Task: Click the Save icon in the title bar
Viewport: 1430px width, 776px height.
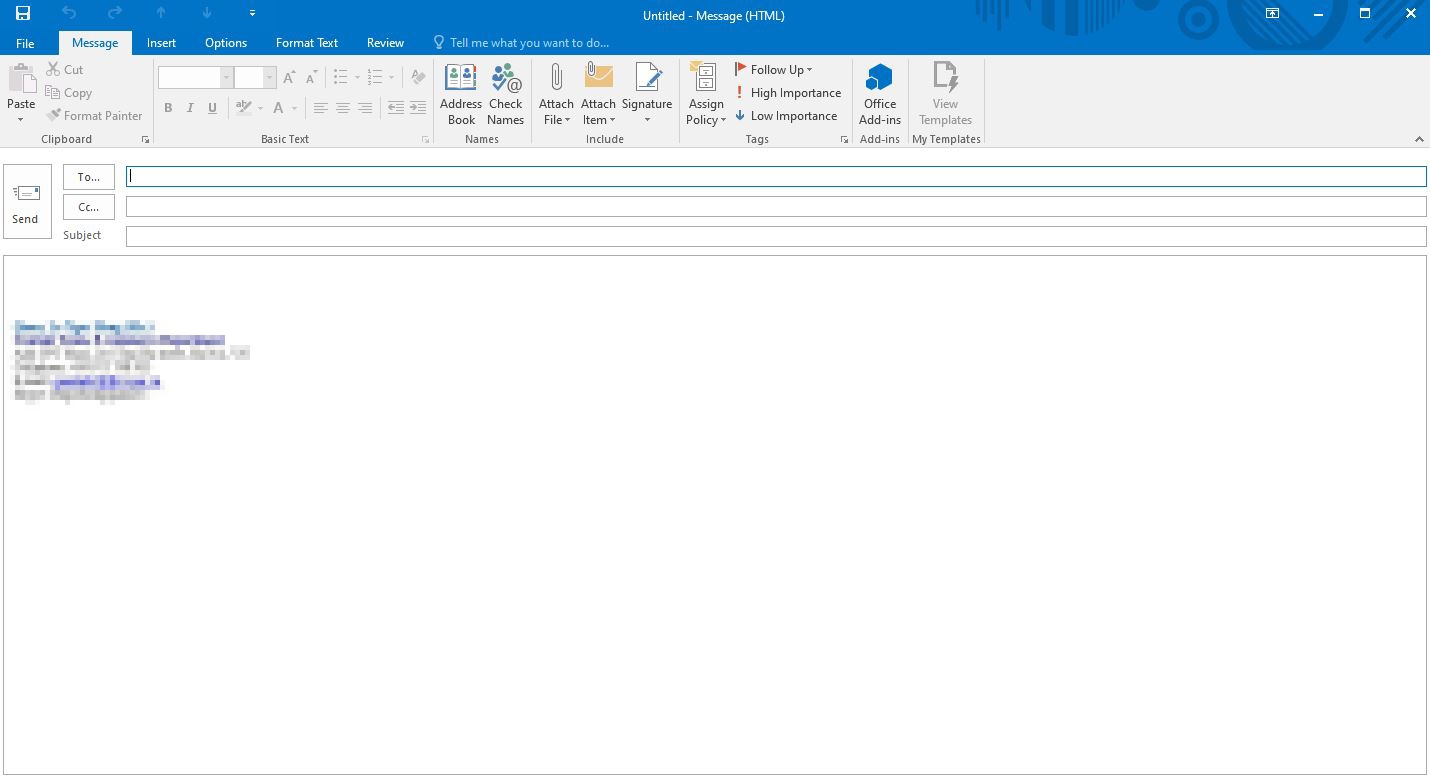Action: [23, 13]
